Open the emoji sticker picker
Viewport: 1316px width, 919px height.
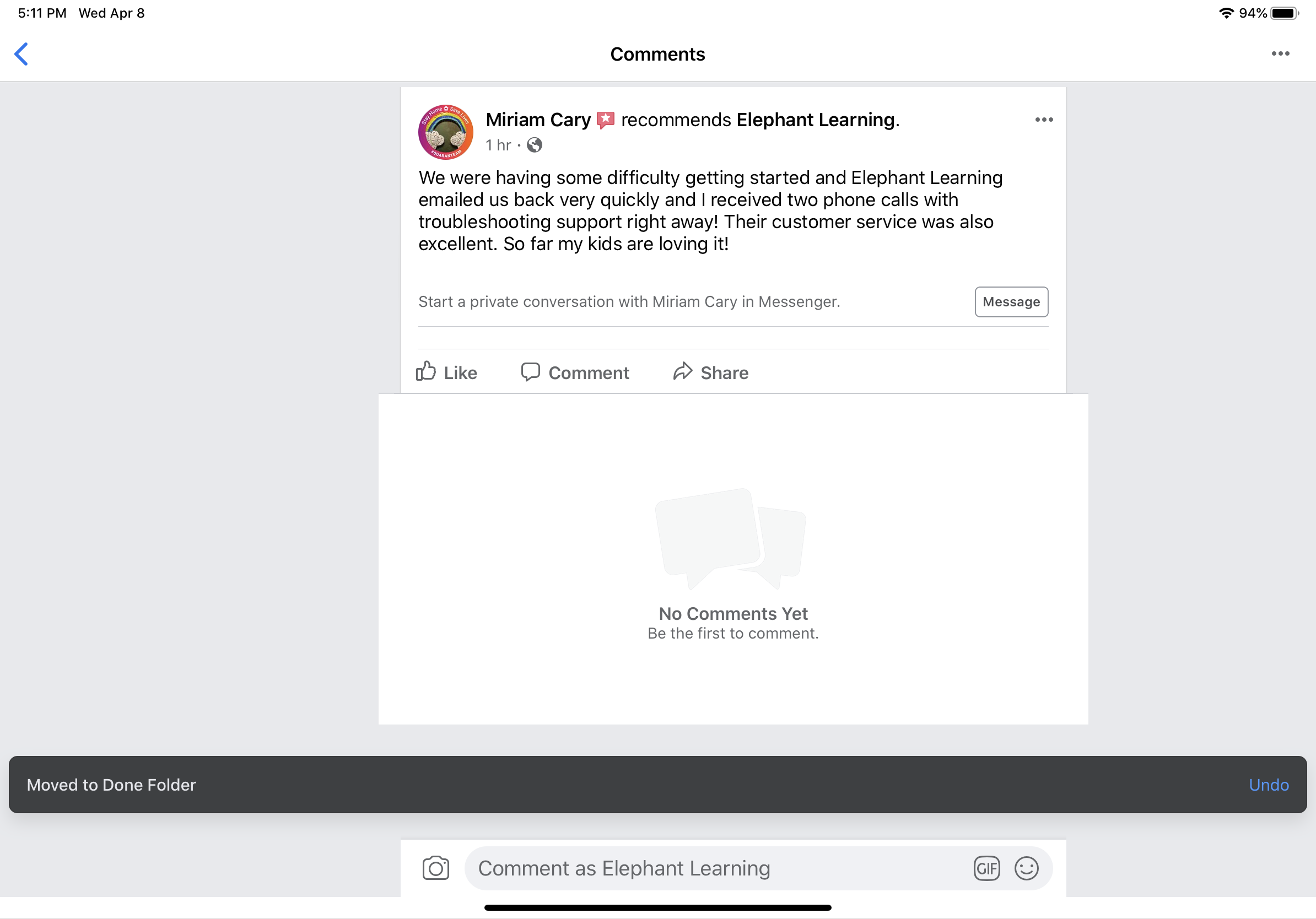point(1026,868)
